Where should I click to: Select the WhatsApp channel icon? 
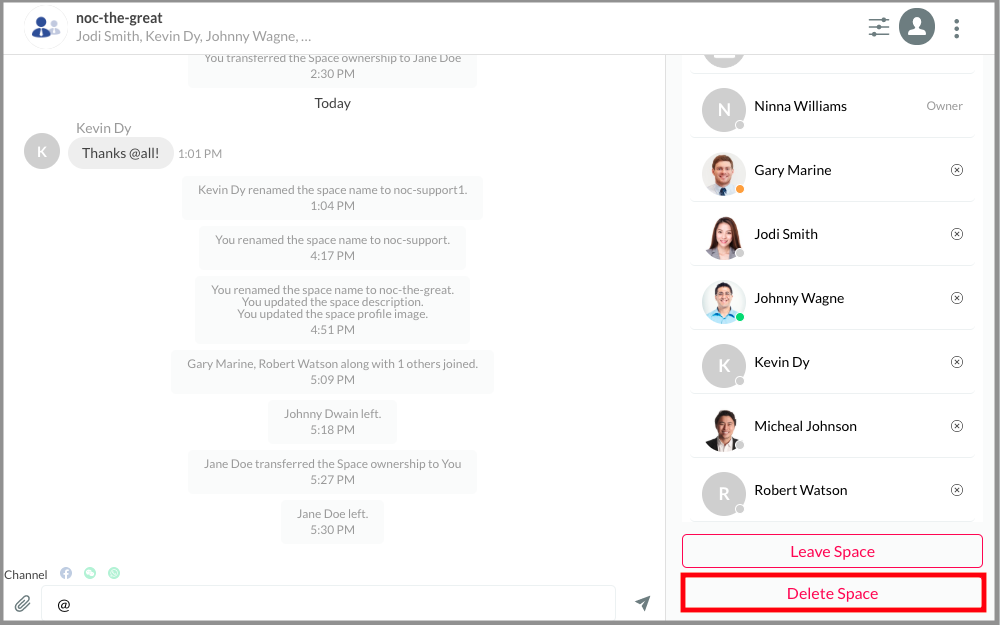pos(114,573)
